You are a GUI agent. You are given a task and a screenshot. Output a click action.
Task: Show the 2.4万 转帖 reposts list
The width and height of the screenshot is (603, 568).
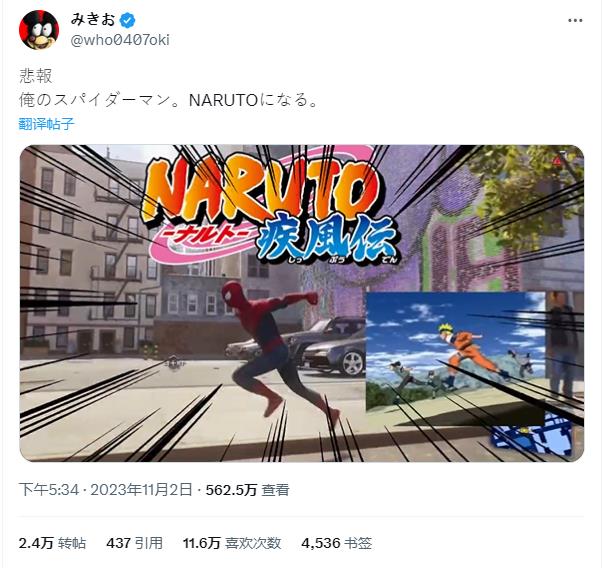[52, 543]
